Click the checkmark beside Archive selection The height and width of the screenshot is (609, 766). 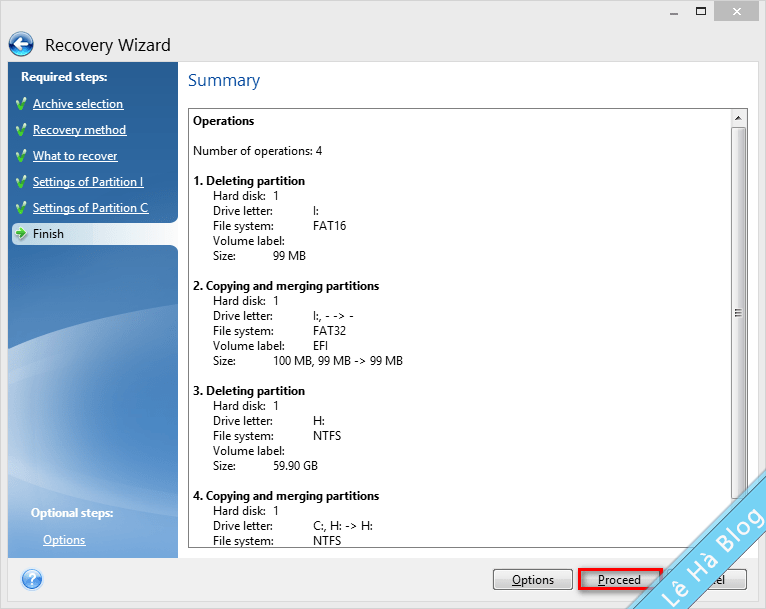[21, 104]
